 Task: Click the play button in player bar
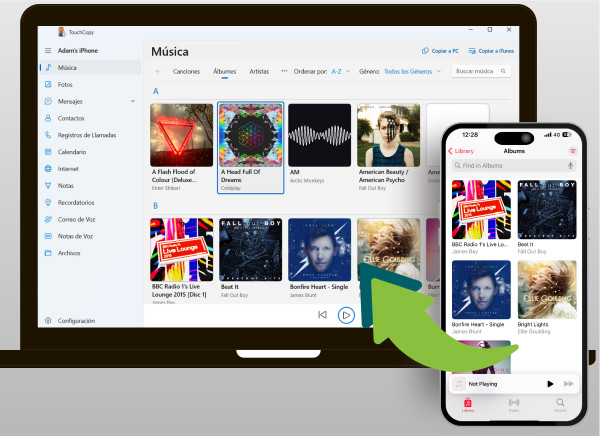tap(346, 315)
